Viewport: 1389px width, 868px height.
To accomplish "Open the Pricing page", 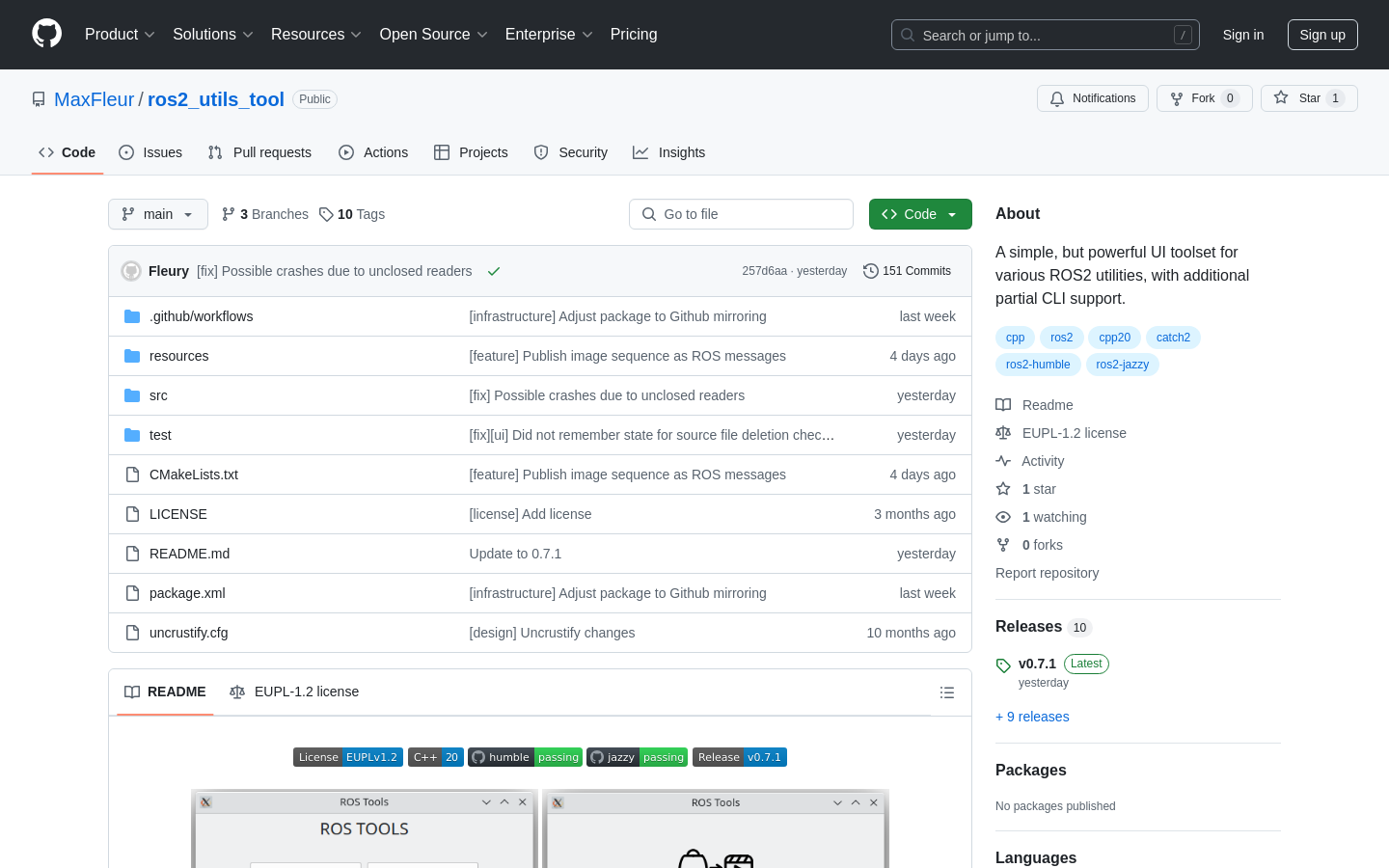I will tap(634, 35).
